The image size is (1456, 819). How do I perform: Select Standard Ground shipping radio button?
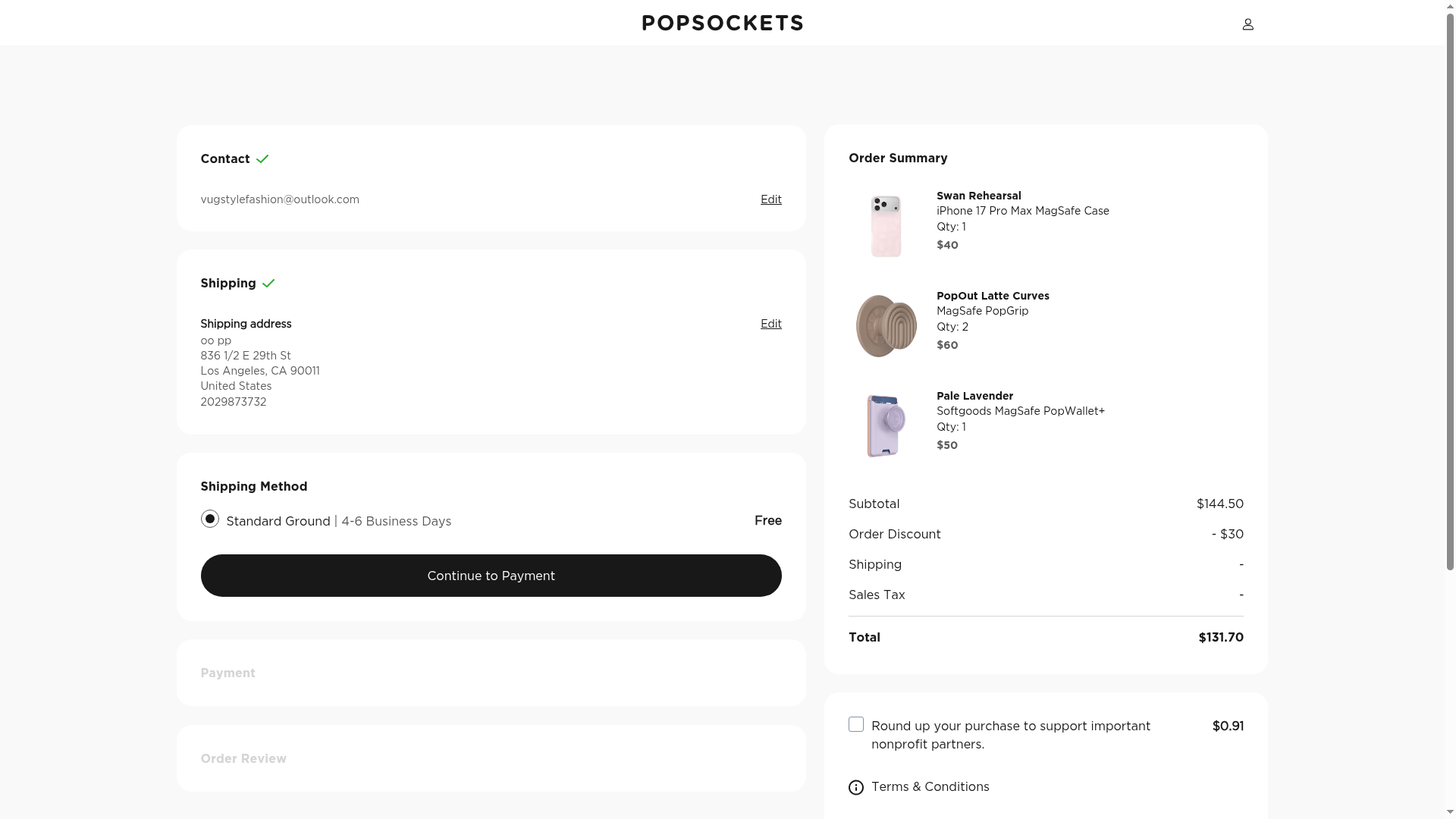pos(210,519)
